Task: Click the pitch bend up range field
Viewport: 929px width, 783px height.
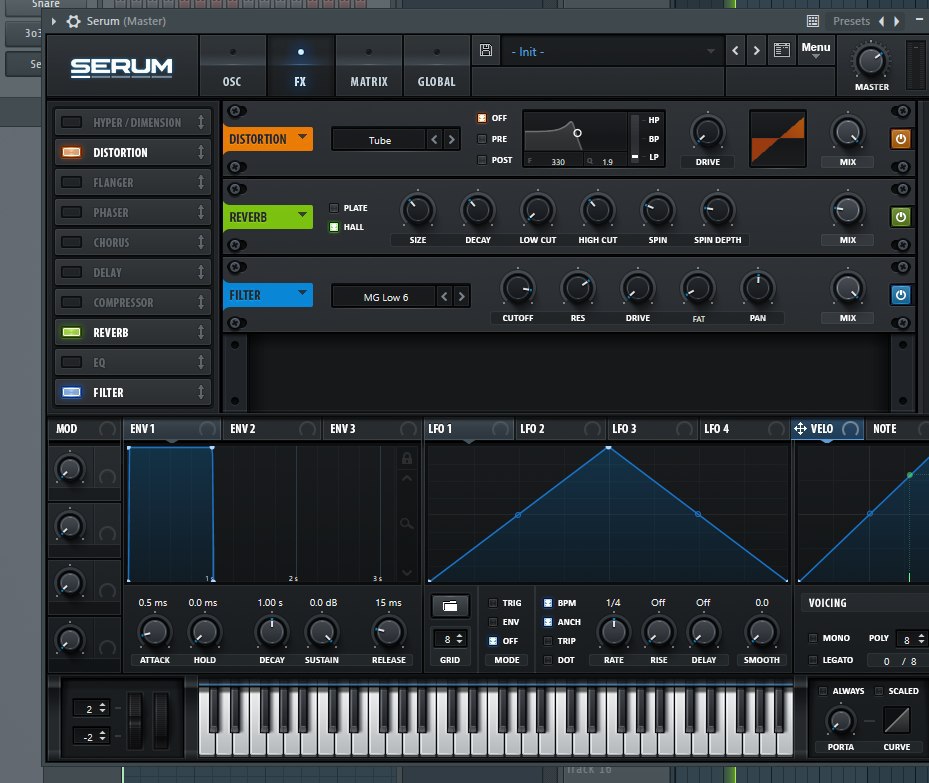Action: pos(90,708)
